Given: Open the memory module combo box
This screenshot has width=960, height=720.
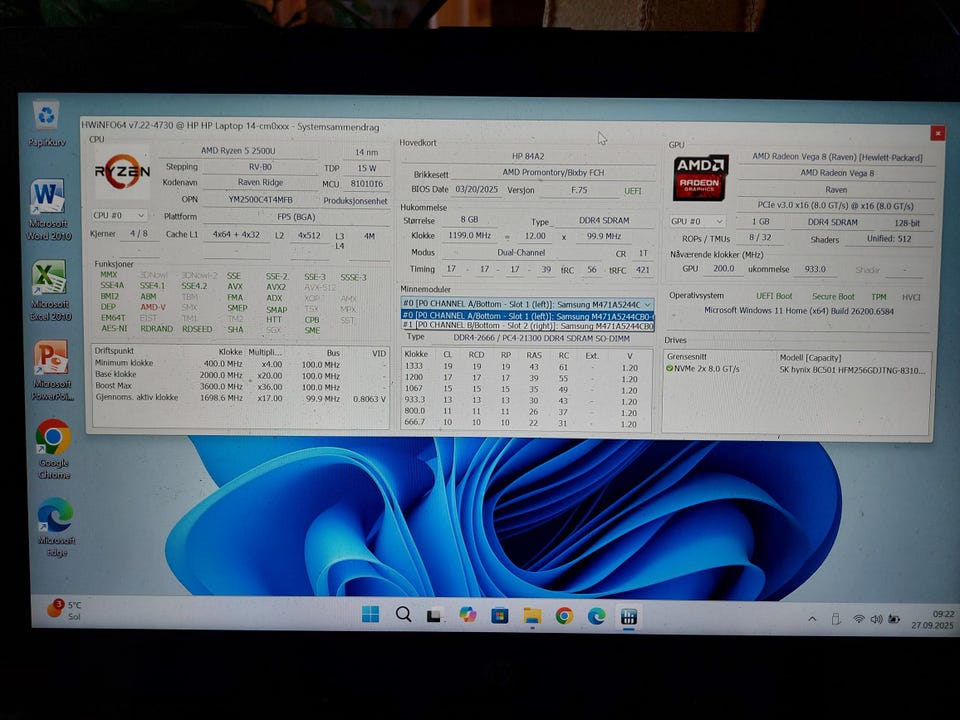Looking at the screenshot, I should point(527,304).
